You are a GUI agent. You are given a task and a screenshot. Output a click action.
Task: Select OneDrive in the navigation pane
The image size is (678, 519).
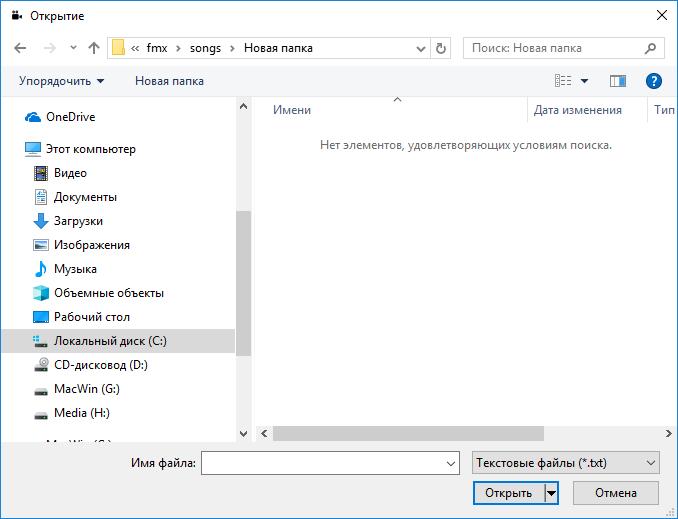pyautogui.click(x=71, y=117)
